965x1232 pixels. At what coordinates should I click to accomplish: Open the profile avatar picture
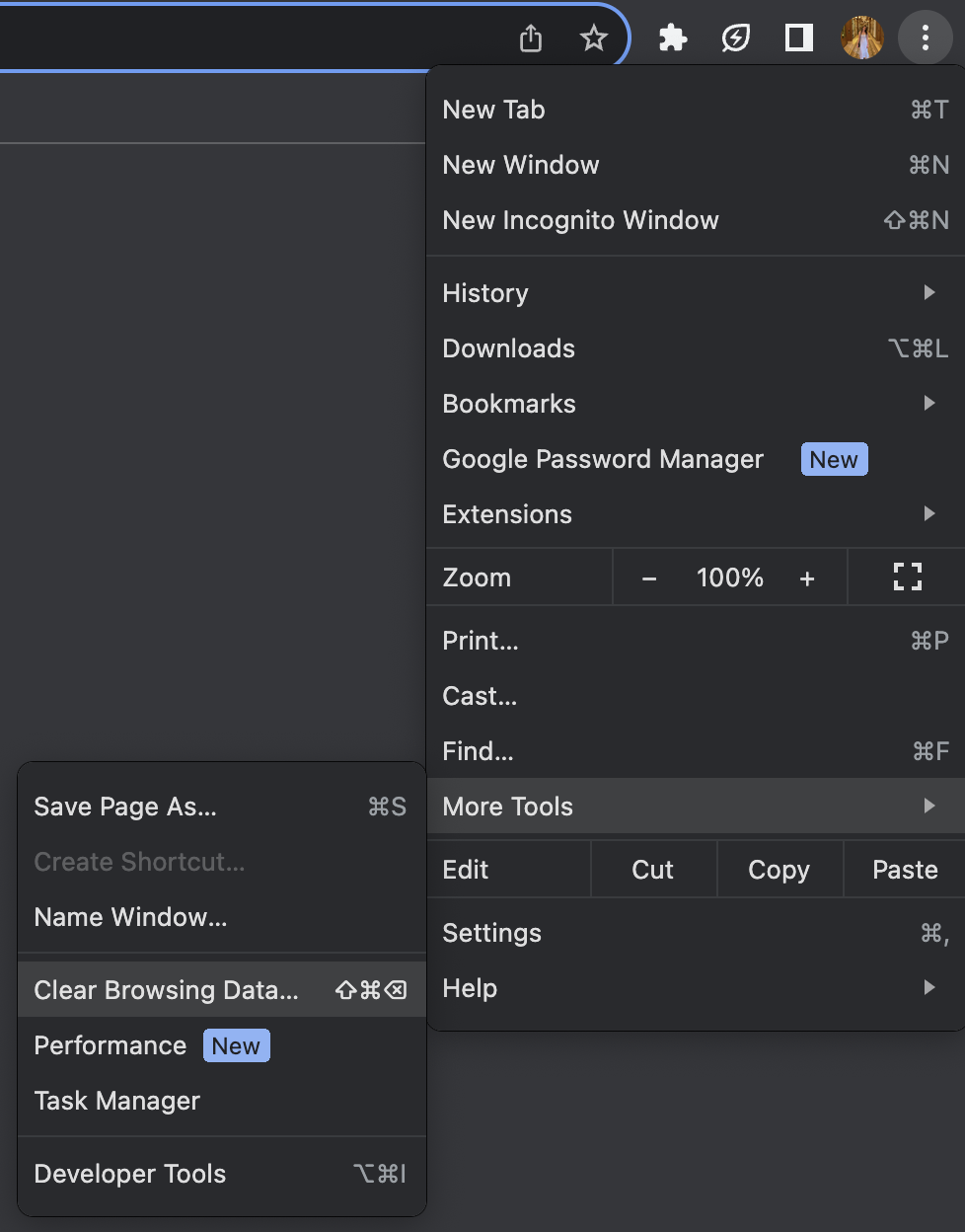(x=861, y=38)
